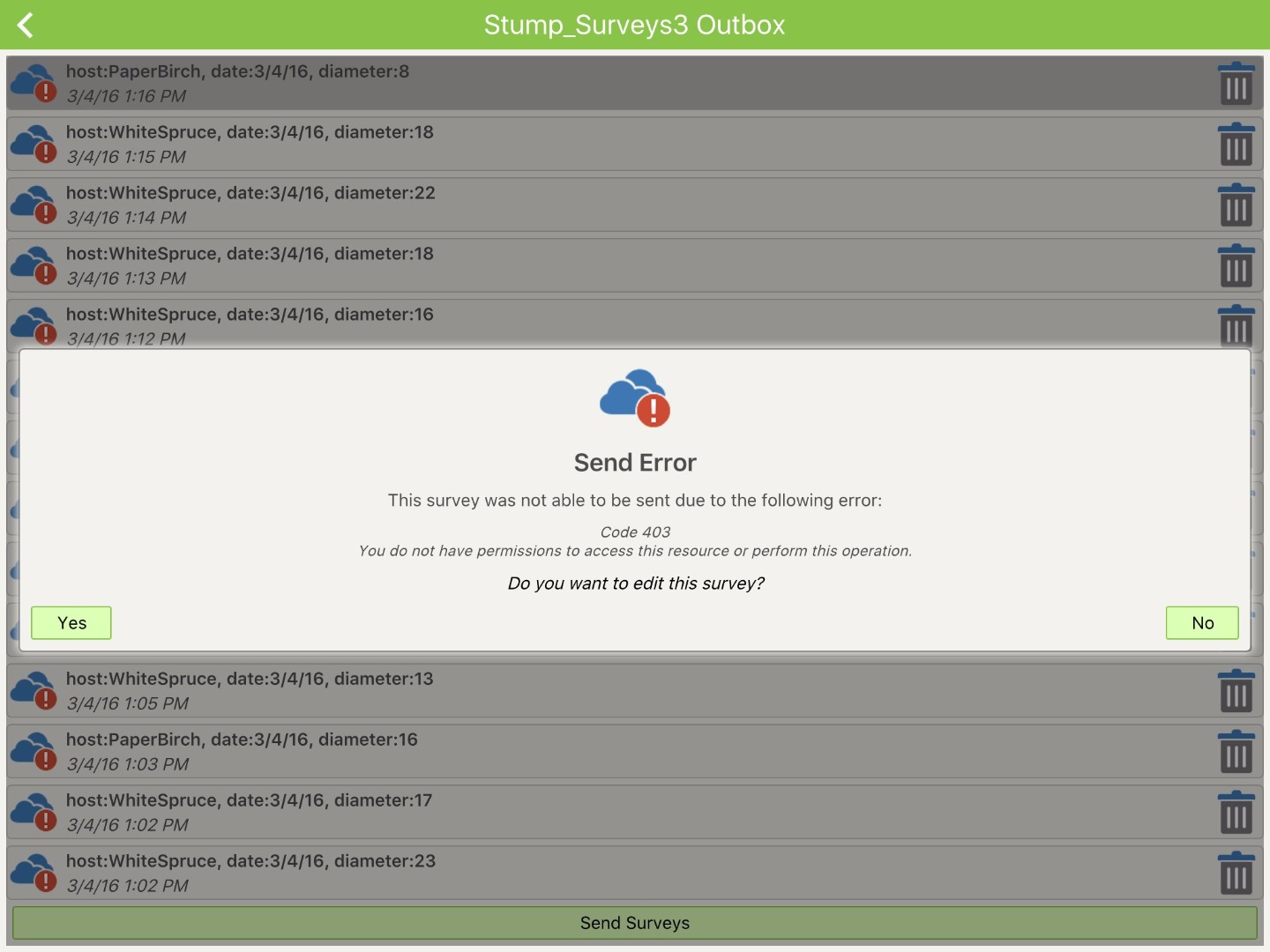Tap error cloud icon for diameter:22 survey

coord(34,205)
